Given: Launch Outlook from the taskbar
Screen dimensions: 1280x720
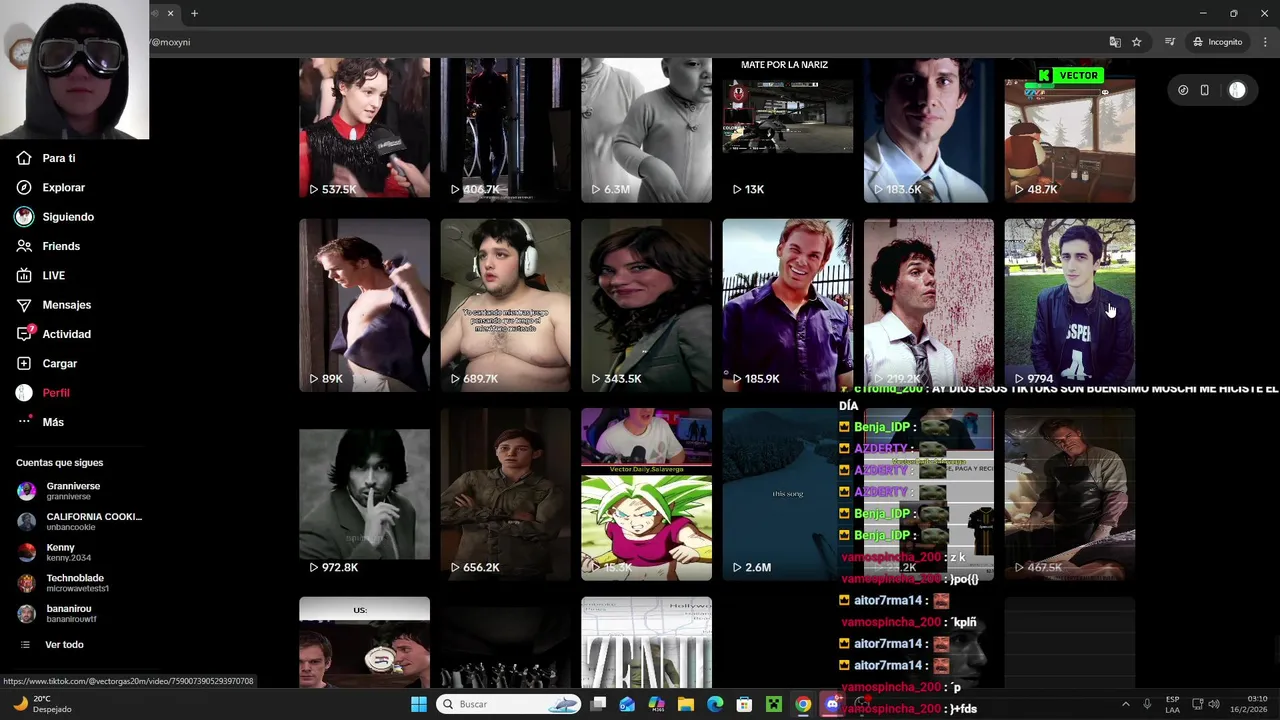Looking at the screenshot, I should click(x=627, y=704).
